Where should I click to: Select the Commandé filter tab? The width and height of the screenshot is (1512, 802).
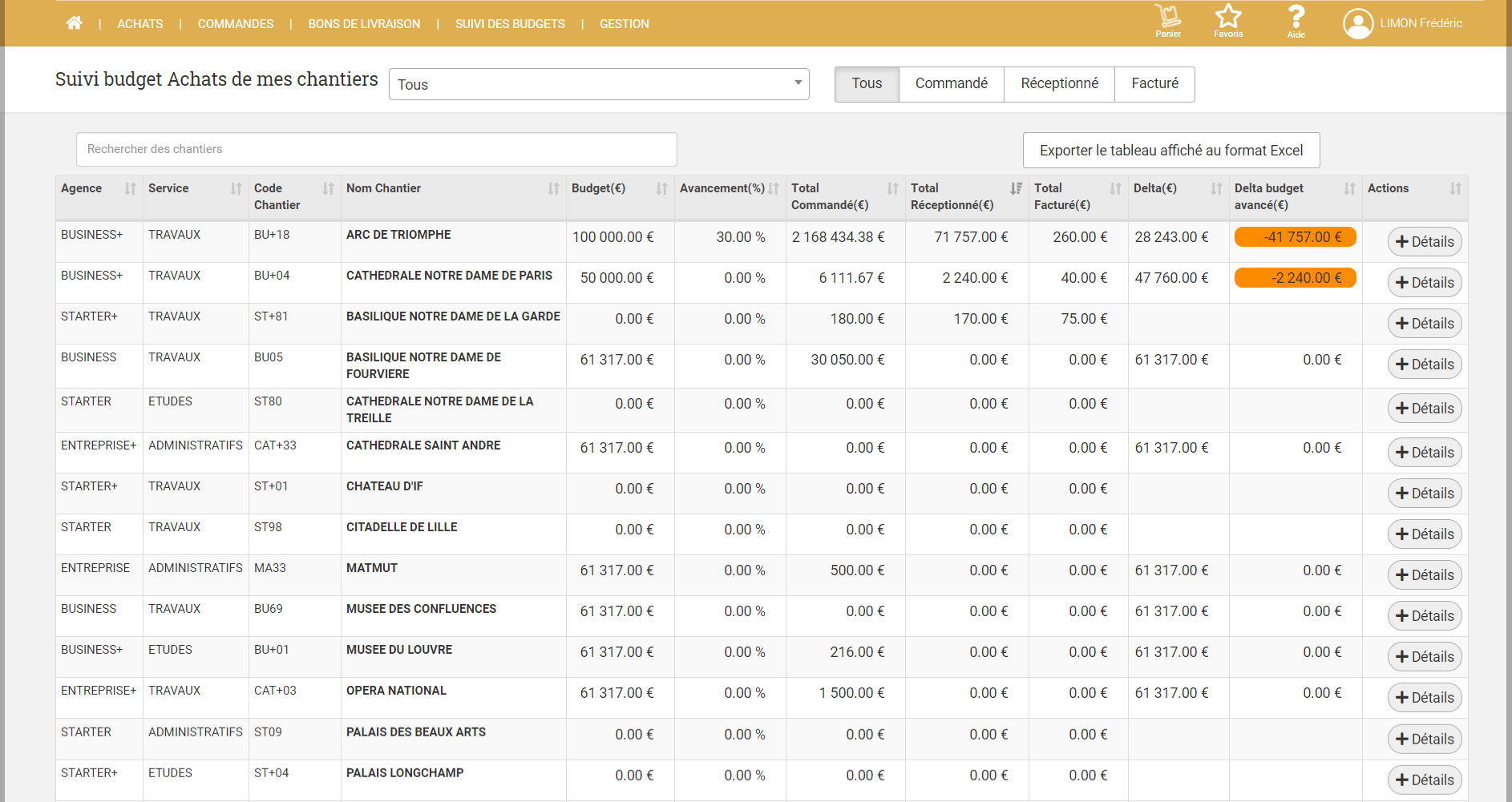952,84
